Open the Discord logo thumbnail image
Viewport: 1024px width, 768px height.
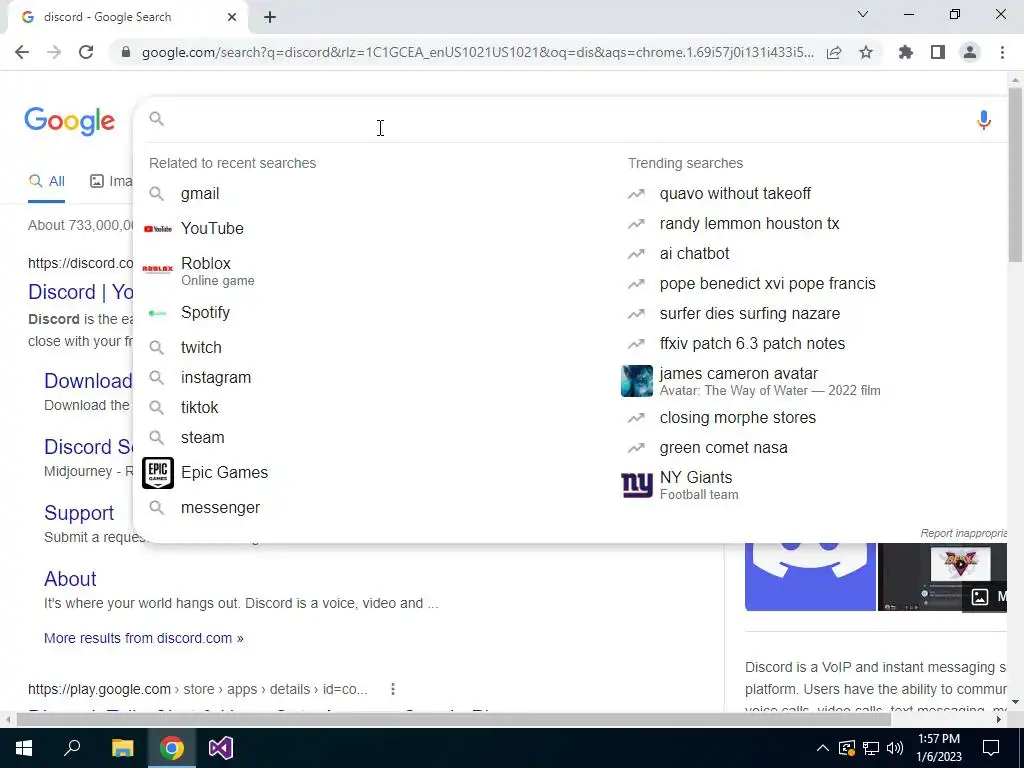pos(810,577)
